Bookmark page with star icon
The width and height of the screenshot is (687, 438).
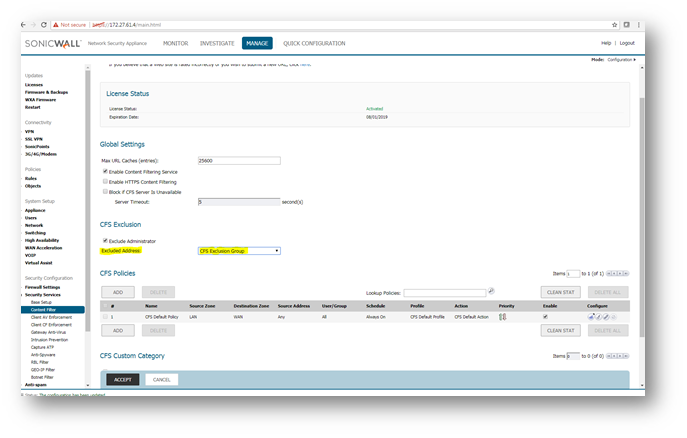[x=614, y=25]
